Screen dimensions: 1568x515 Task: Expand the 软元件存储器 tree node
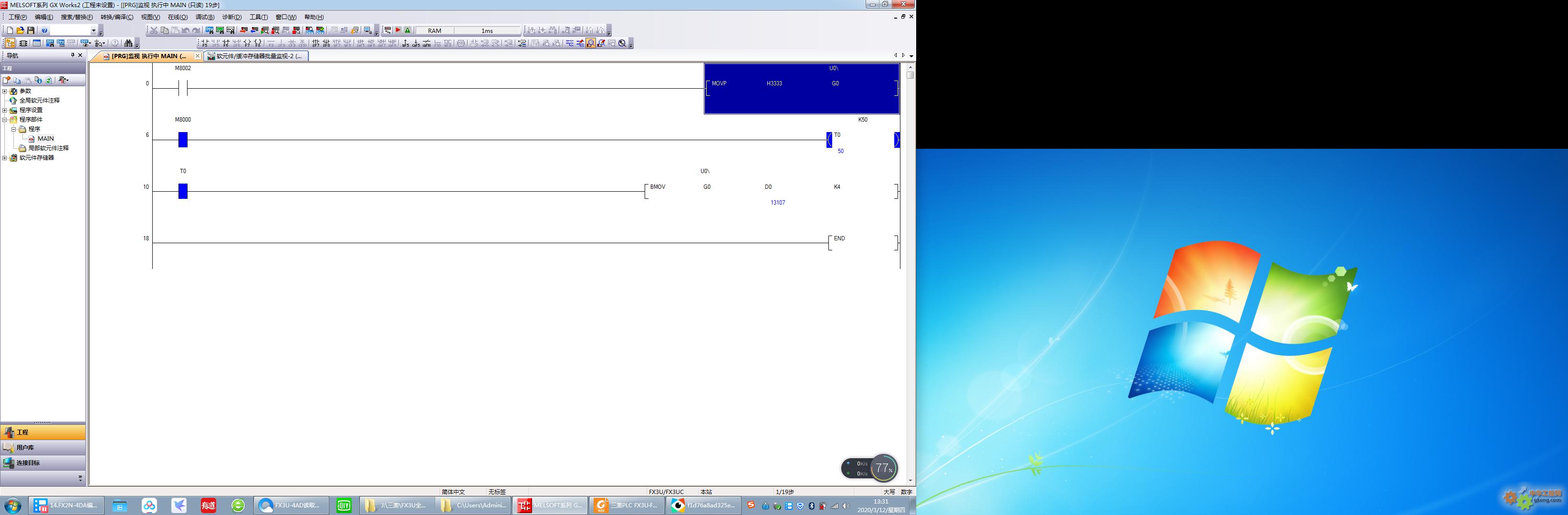click(x=5, y=158)
